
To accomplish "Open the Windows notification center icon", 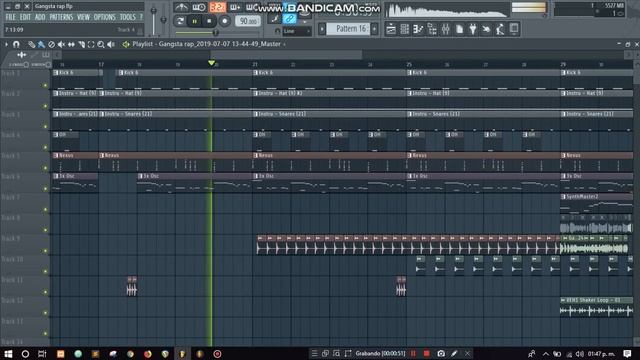I will click(x=627, y=353).
